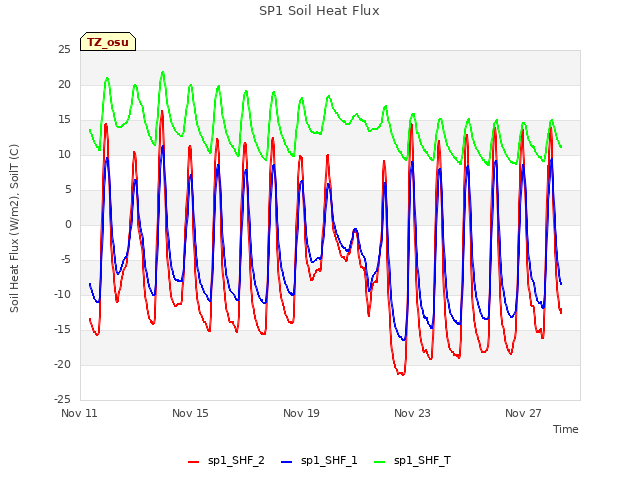This screenshot has height=480, width=640.
Task: Click the Nov 27 x-axis tick label
Action: pos(523,413)
